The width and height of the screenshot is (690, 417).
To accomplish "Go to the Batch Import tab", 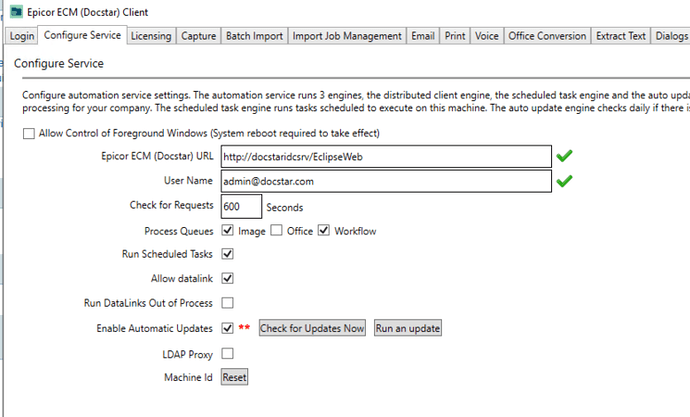I will 254,36.
